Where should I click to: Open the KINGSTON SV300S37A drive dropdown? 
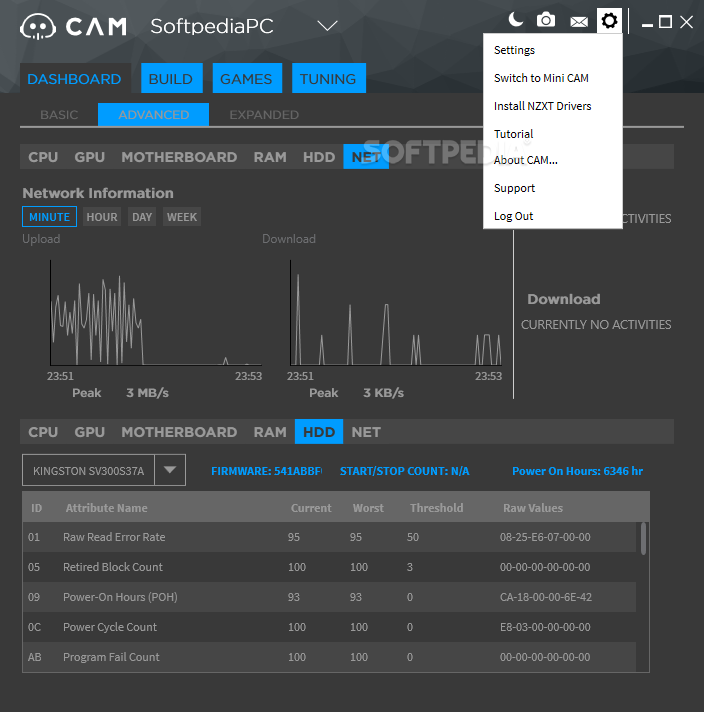[170, 470]
